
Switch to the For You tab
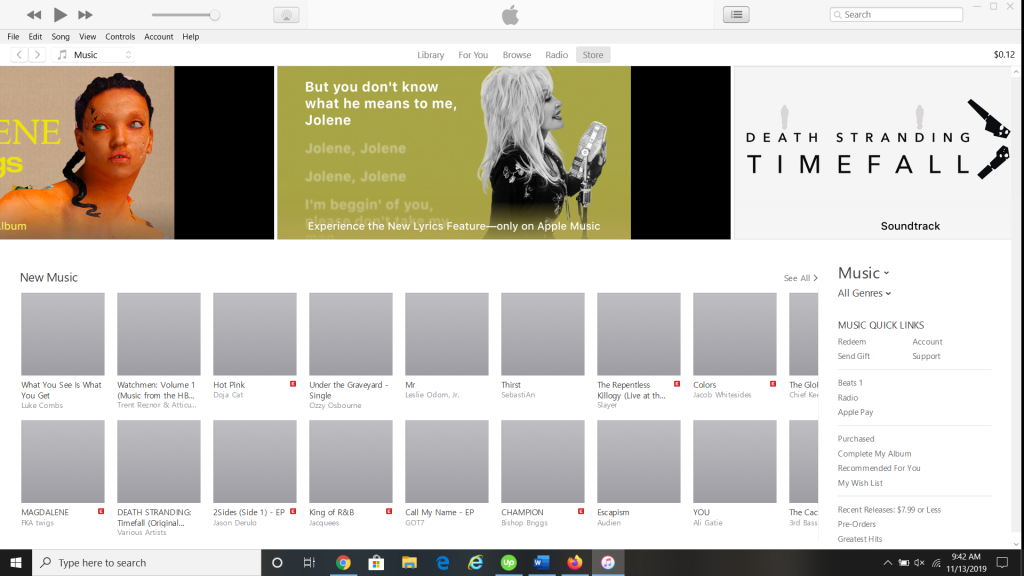coord(473,55)
